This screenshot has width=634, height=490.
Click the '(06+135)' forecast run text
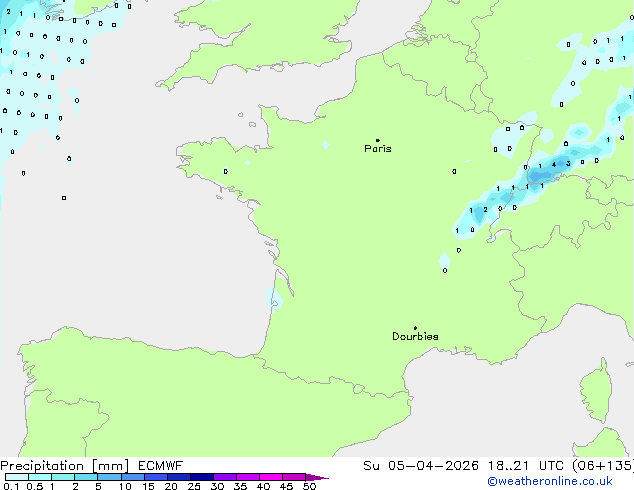click(603, 466)
